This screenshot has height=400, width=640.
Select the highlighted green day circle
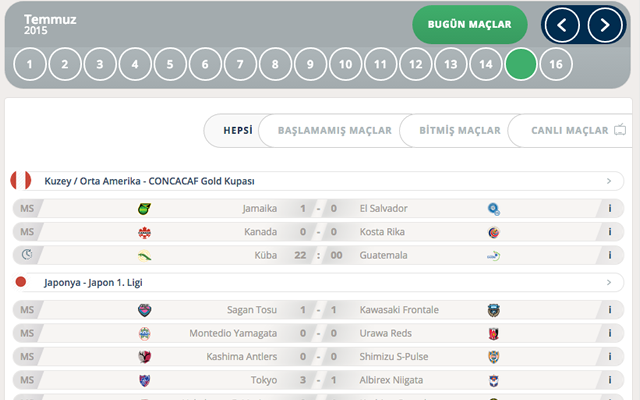pos(520,64)
